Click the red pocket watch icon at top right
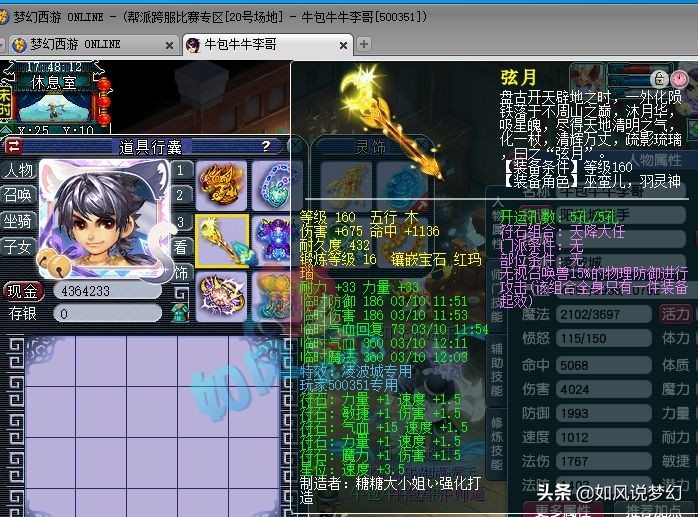The height and width of the screenshot is (517, 698). point(679,79)
